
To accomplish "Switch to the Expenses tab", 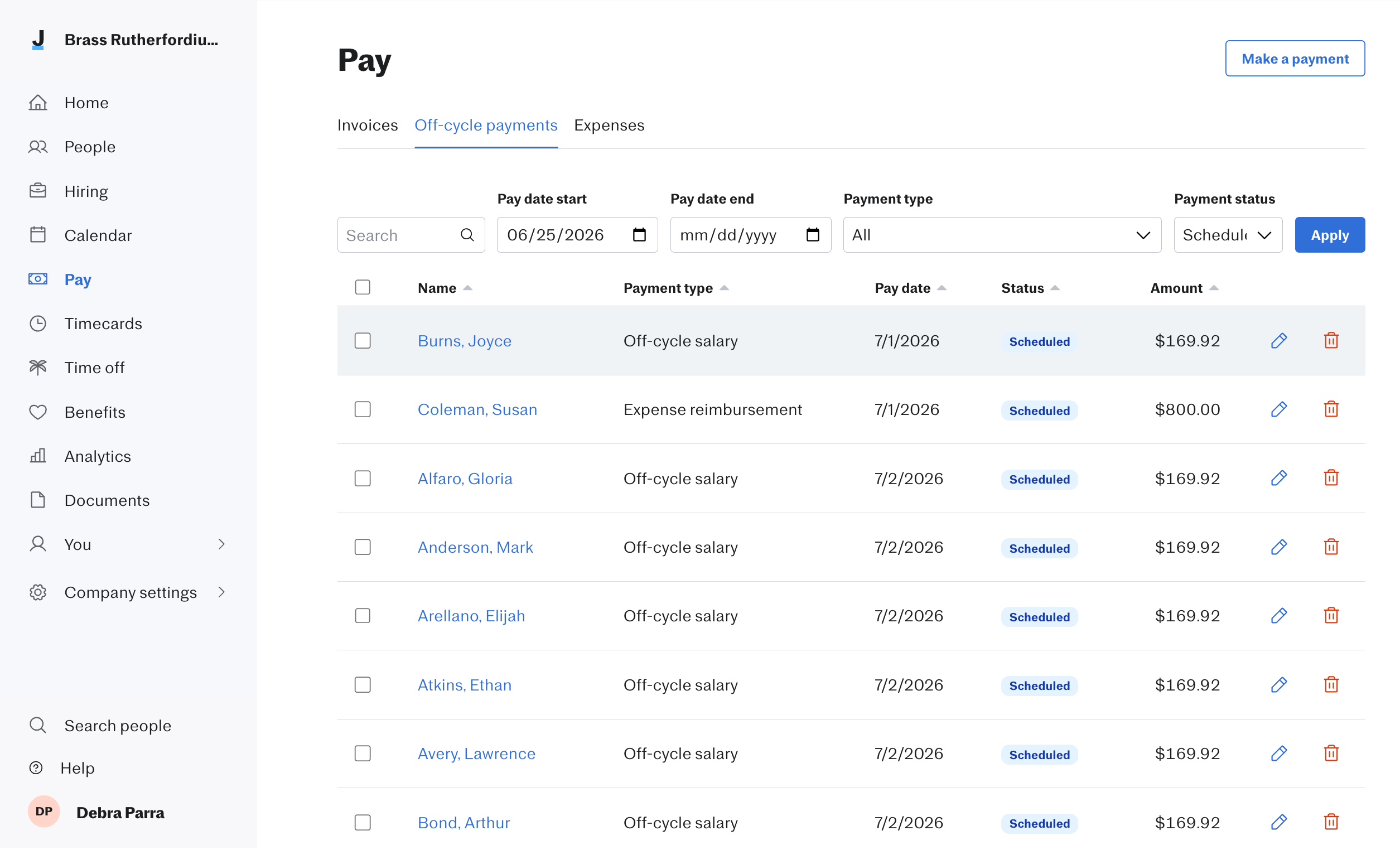I will [x=609, y=125].
